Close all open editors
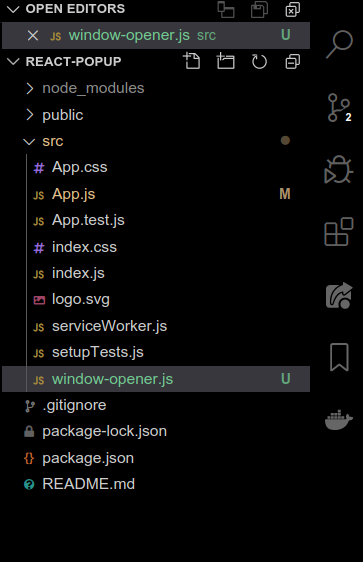 pyautogui.click(x=292, y=9)
